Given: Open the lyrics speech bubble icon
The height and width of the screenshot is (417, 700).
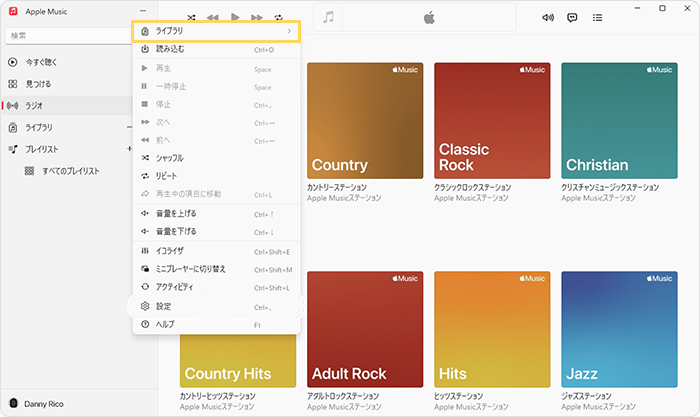Looking at the screenshot, I should point(572,17).
